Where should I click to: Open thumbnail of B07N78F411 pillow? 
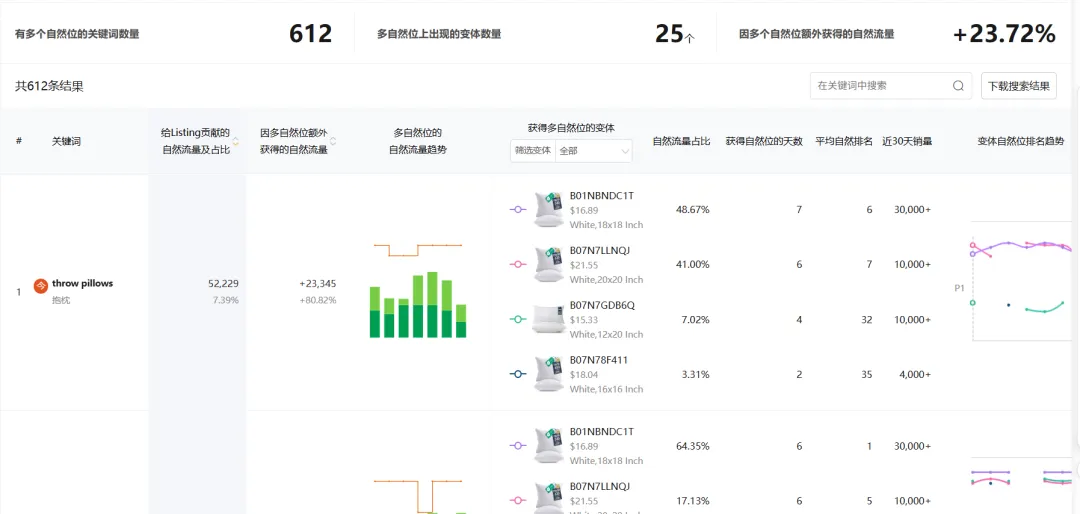click(x=549, y=374)
